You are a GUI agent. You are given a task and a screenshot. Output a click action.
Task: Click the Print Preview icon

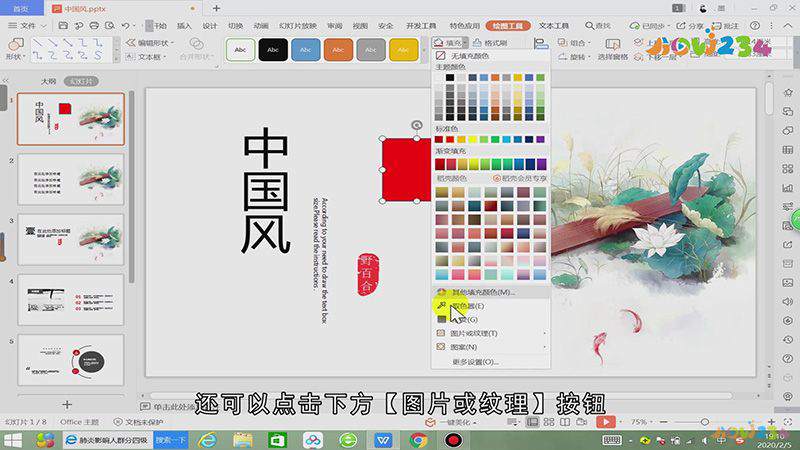pos(109,26)
